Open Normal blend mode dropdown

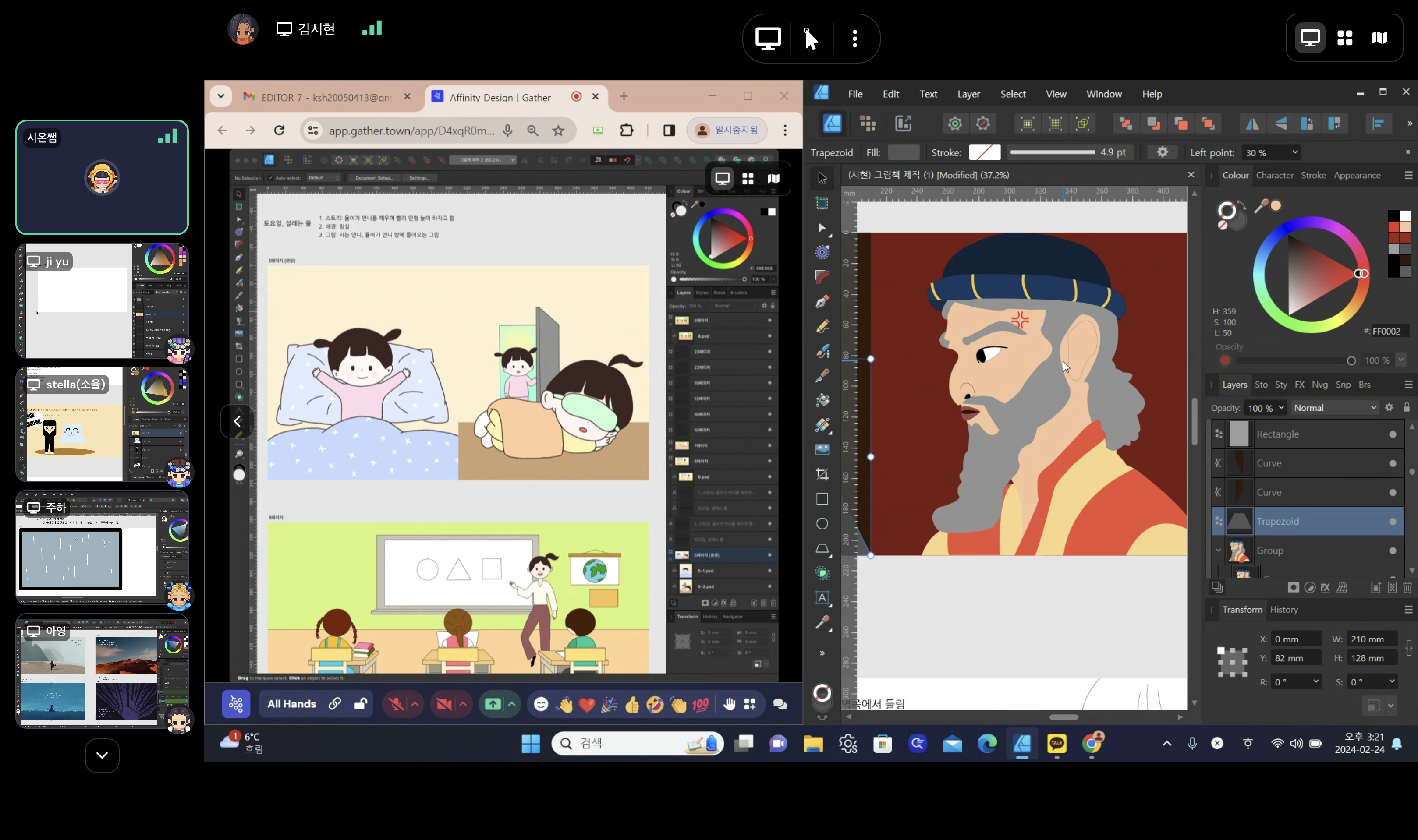(1334, 408)
